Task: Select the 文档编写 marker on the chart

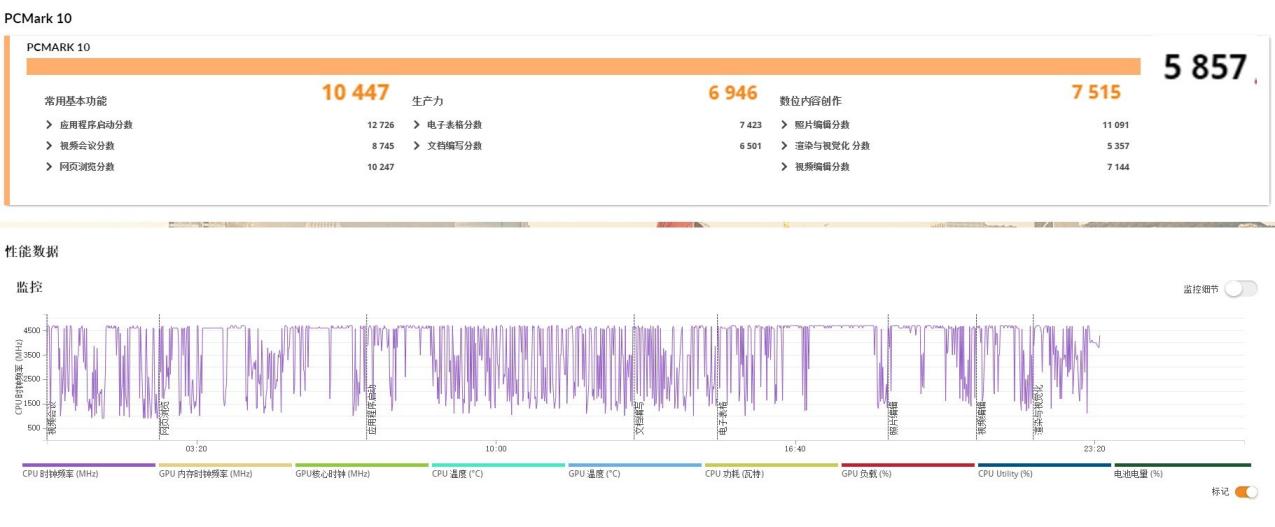Action: click(x=640, y=418)
